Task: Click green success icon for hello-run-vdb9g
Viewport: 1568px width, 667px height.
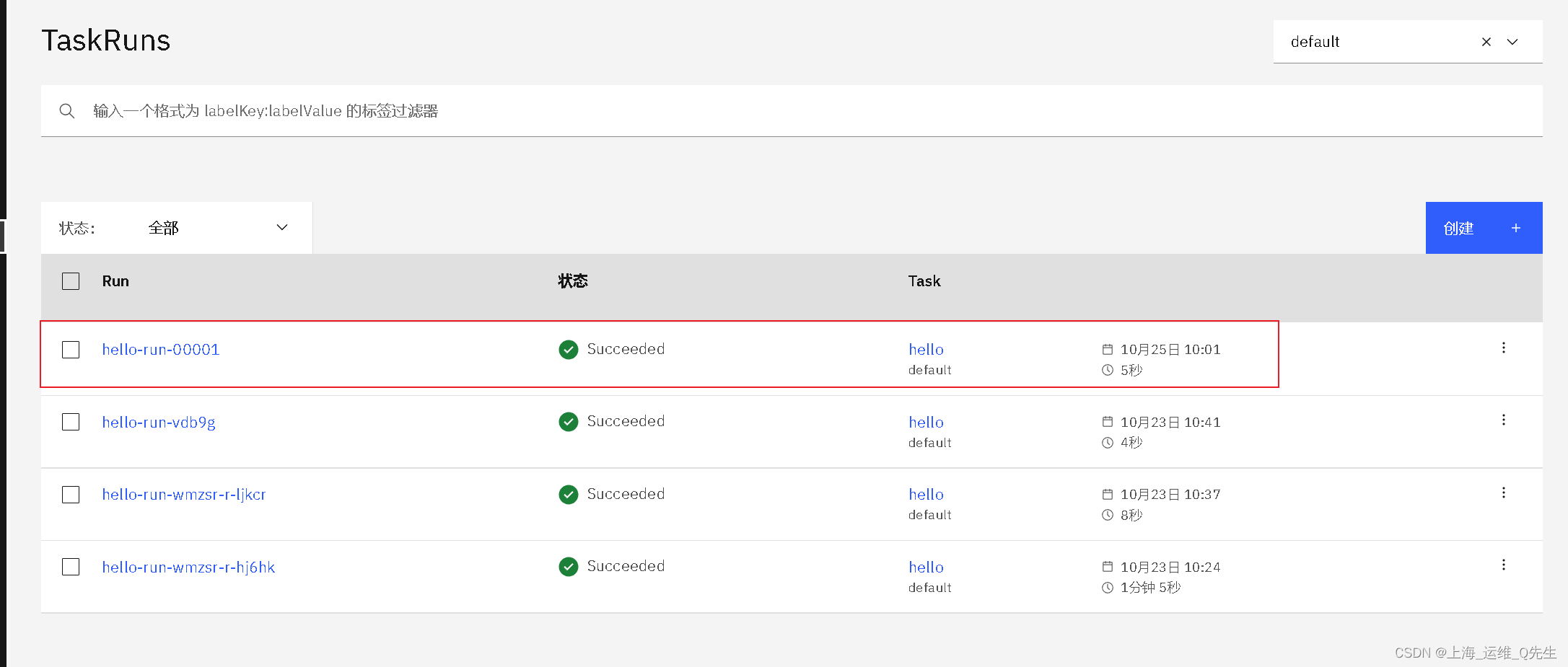Action: click(569, 422)
